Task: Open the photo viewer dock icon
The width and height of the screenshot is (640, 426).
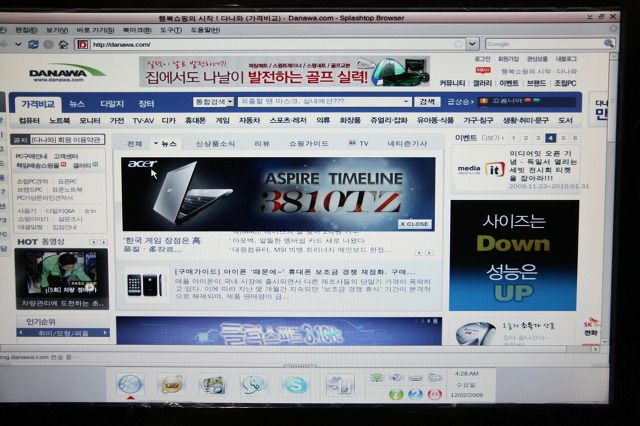Action: coord(213,384)
